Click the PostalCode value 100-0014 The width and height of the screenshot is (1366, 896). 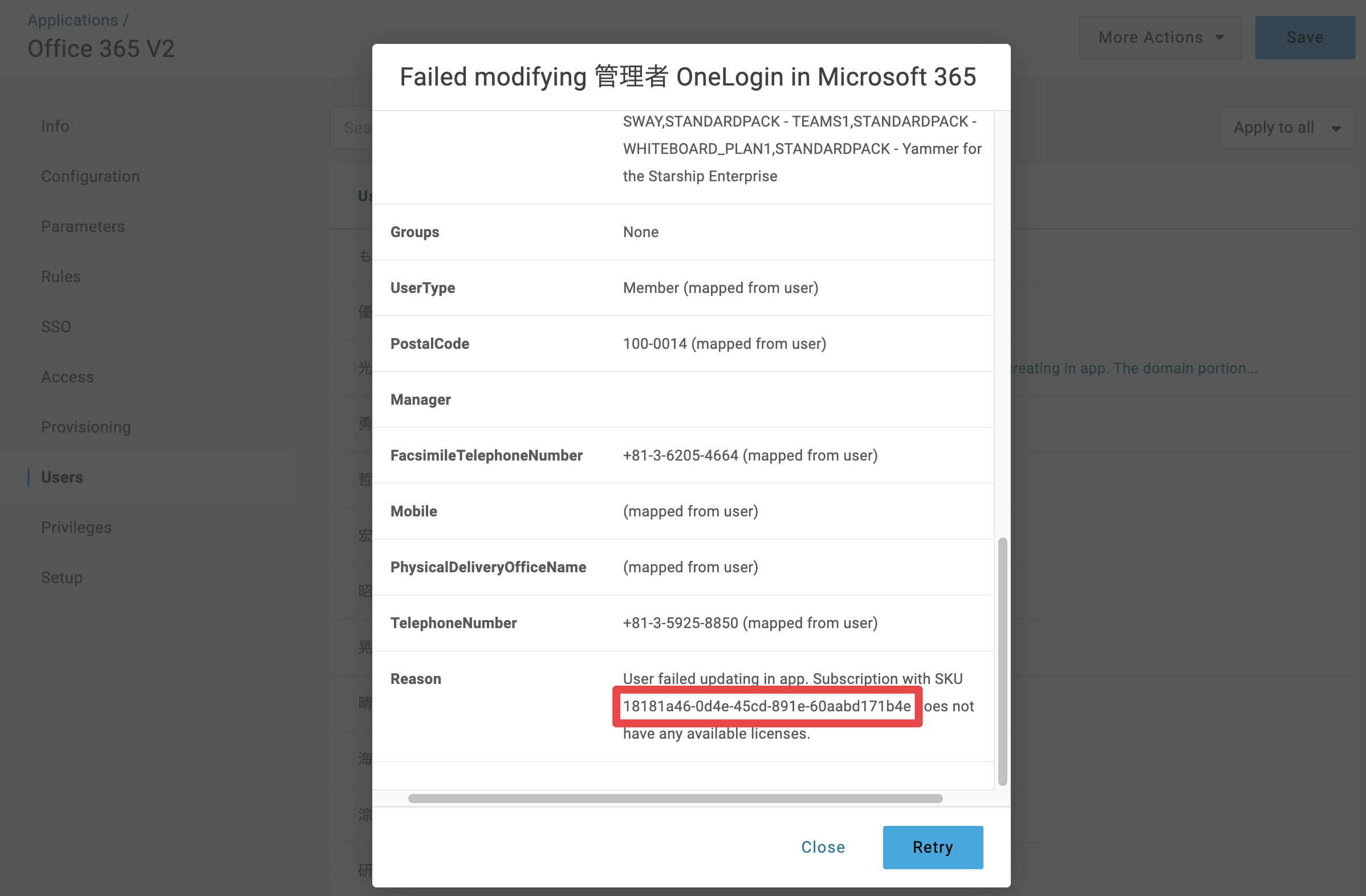click(655, 344)
